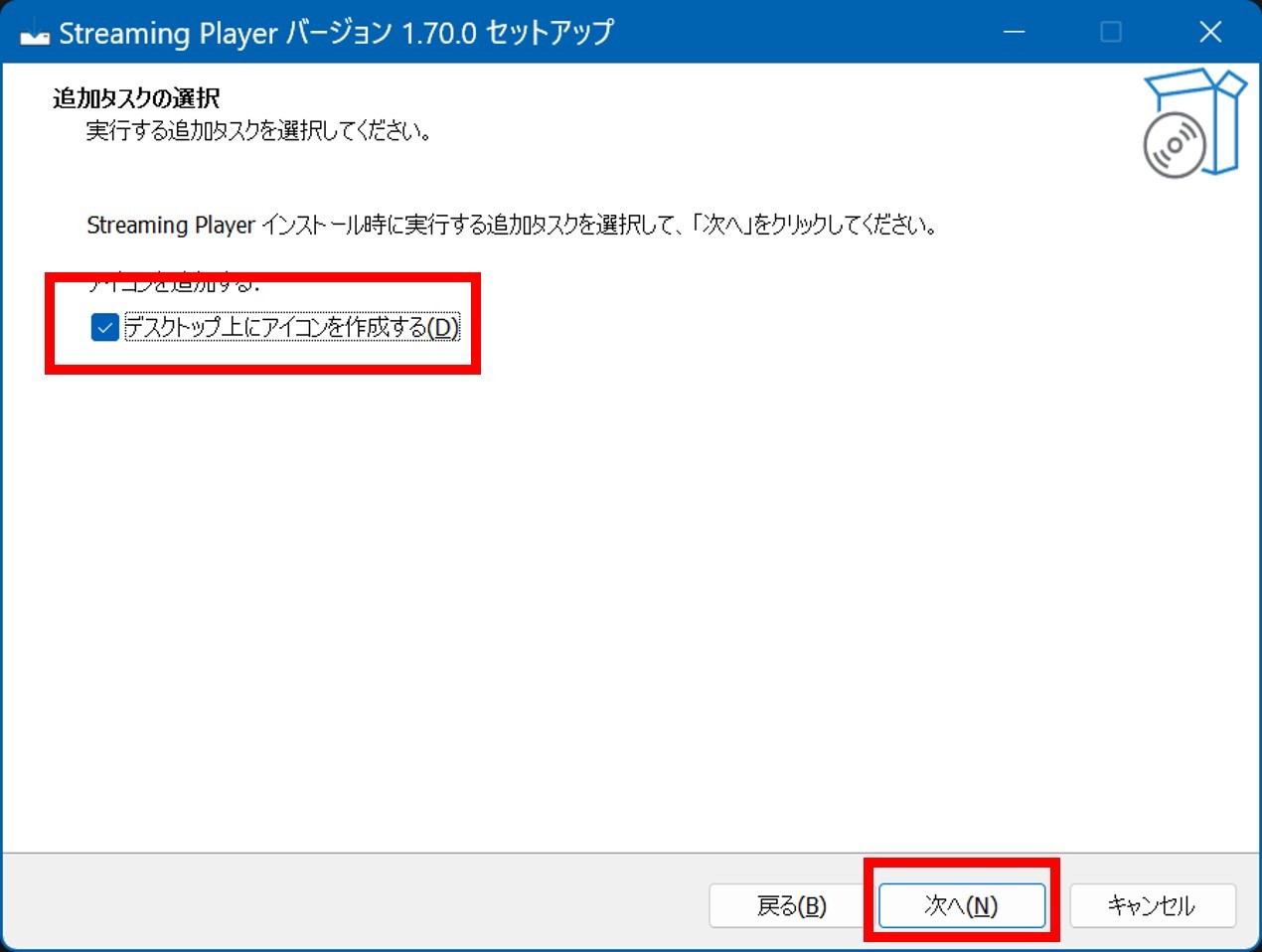Viewport: 1262px width, 952px height.
Task: Toggle the desktop icon creation checkbox
Action: click(x=104, y=326)
